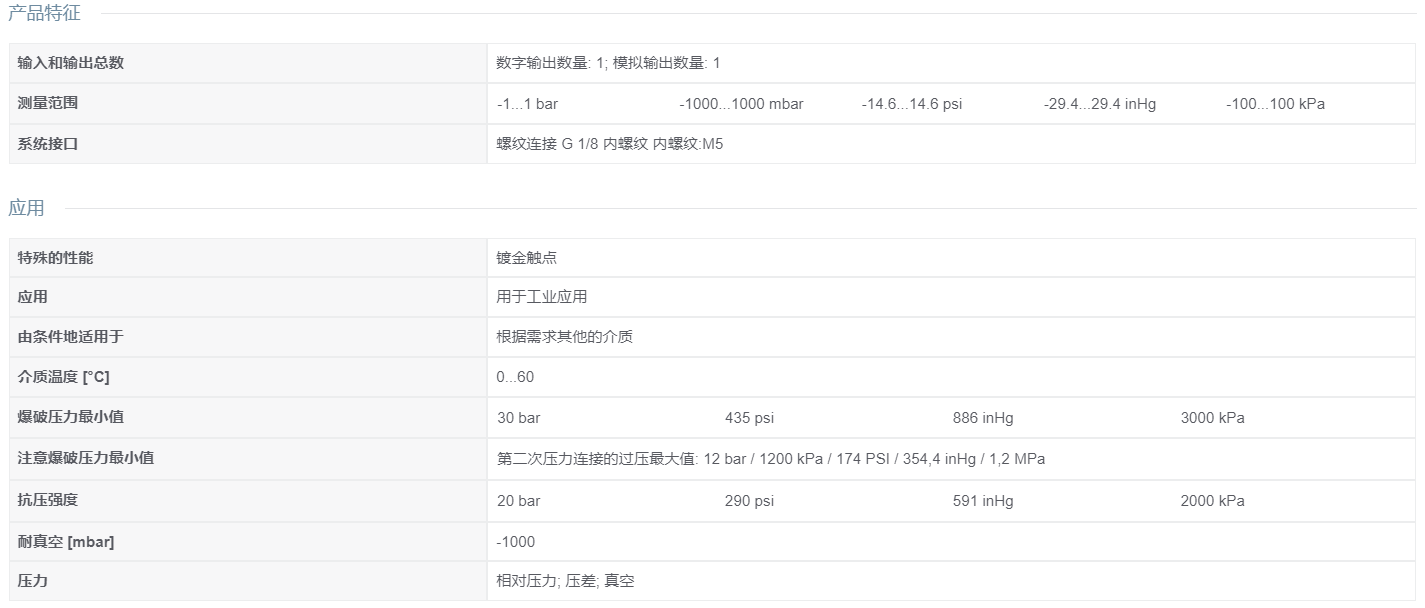Select the 3000 kPa value
The height and width of the screenshot is (608, 1425).
pyautogui.click(x=1213, y=418)
